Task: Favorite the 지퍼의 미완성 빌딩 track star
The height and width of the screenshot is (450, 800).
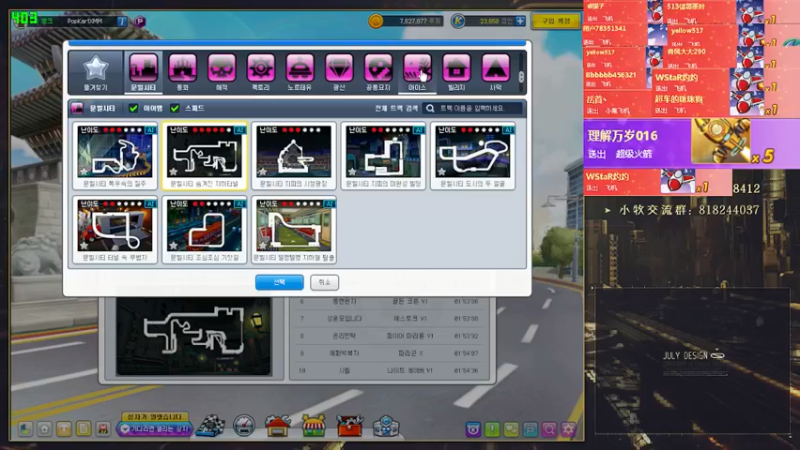Action: [352, 171]
